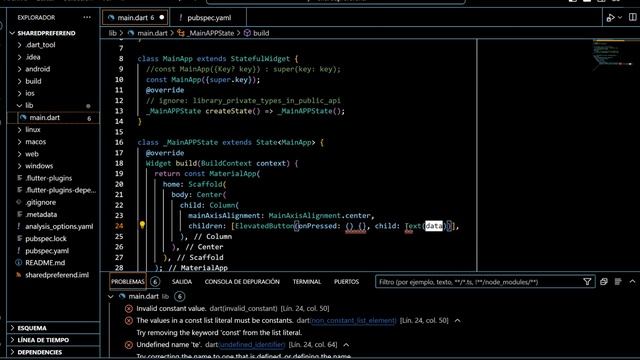Toggle view as table icon in Problems panel
The image size is (640, 360).
point(618,282)
